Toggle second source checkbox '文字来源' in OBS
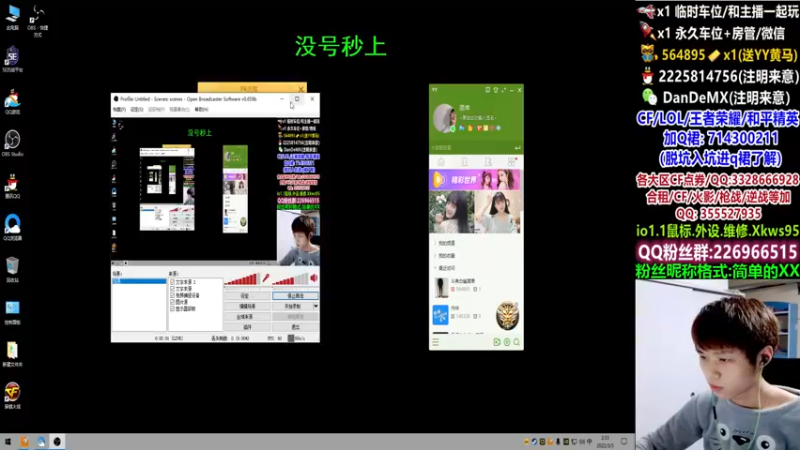This screenshot has width=800, height=450. coord(172,288)
